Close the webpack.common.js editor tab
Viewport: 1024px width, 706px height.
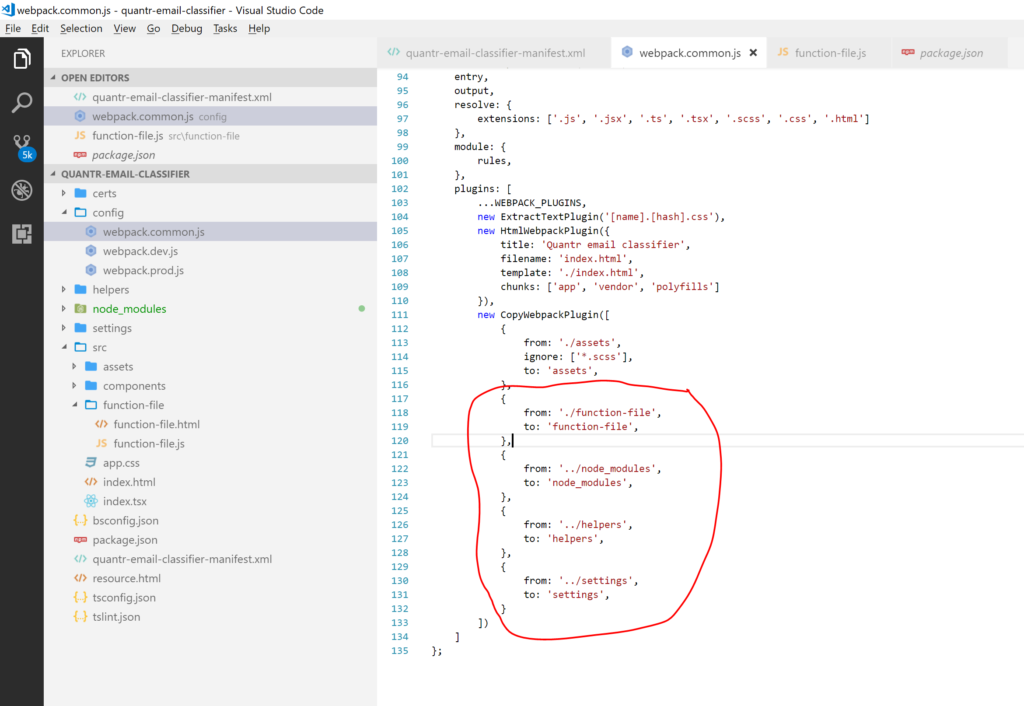tap(753, 53)
